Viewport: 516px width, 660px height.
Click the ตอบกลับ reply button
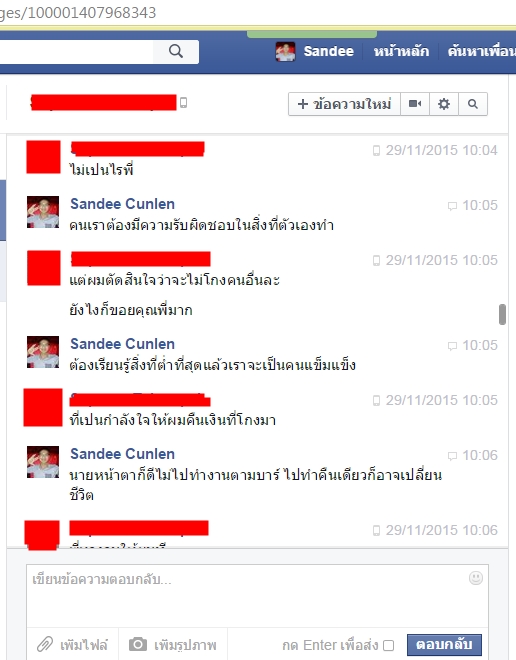pyautogui.click(x=444, y=645)
